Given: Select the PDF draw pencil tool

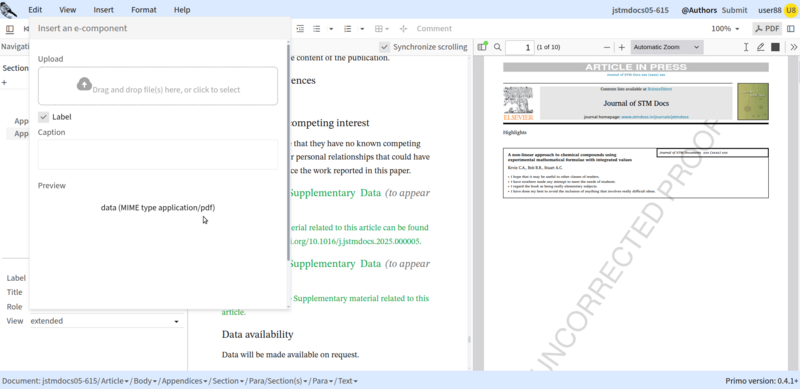Looking at the screenshot, I should pyautogui.click(x=760, y=47).
